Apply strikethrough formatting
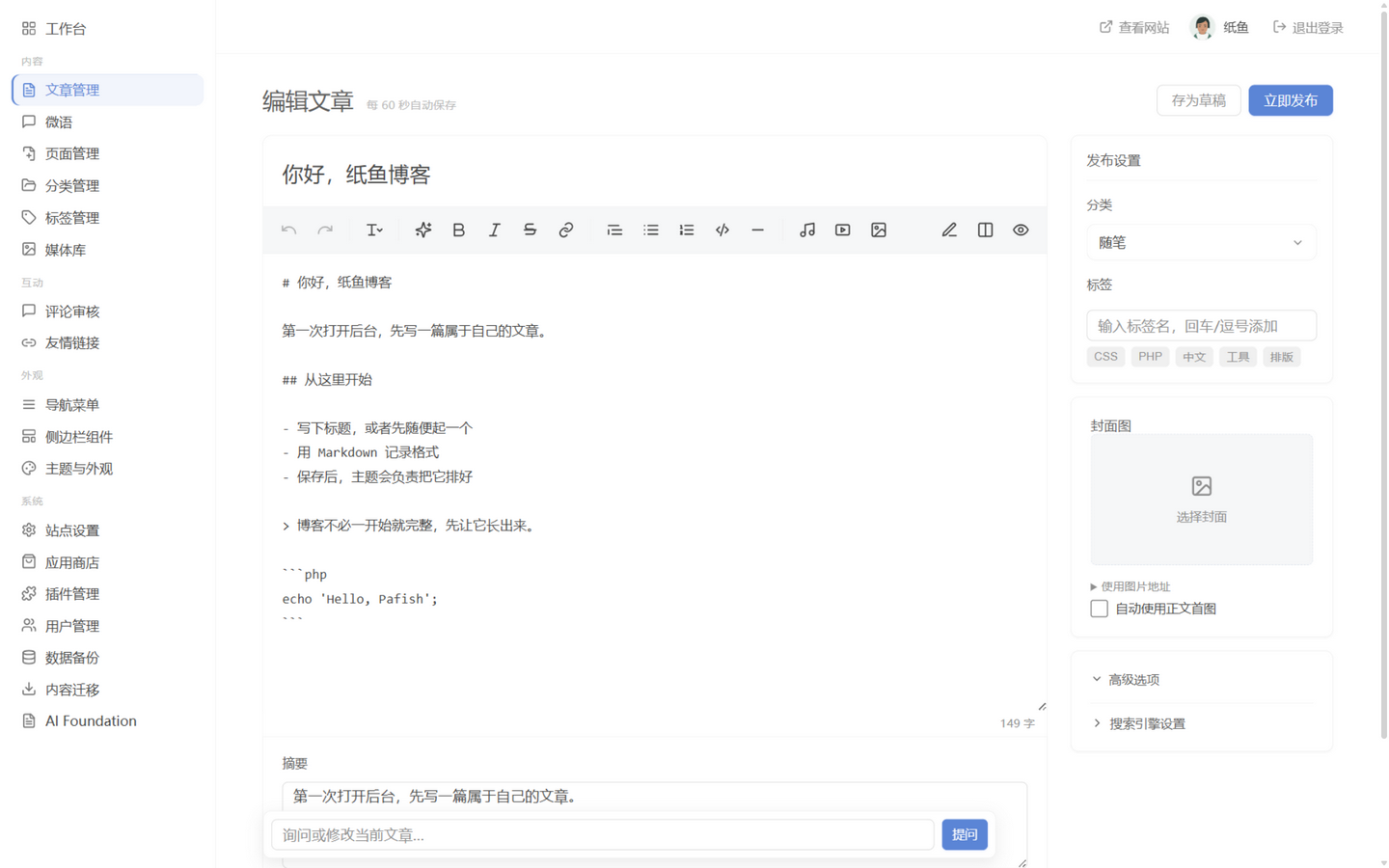The width and height of the screenshot is (1389, 868). point(530,231)
